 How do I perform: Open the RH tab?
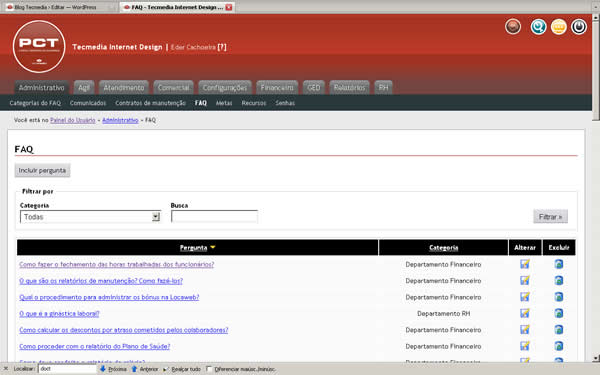click(x=383, y=88)
